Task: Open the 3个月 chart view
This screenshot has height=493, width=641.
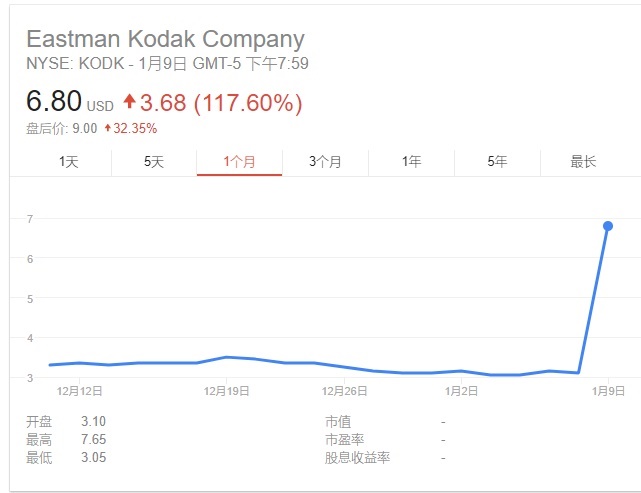Action: [325, 162]
